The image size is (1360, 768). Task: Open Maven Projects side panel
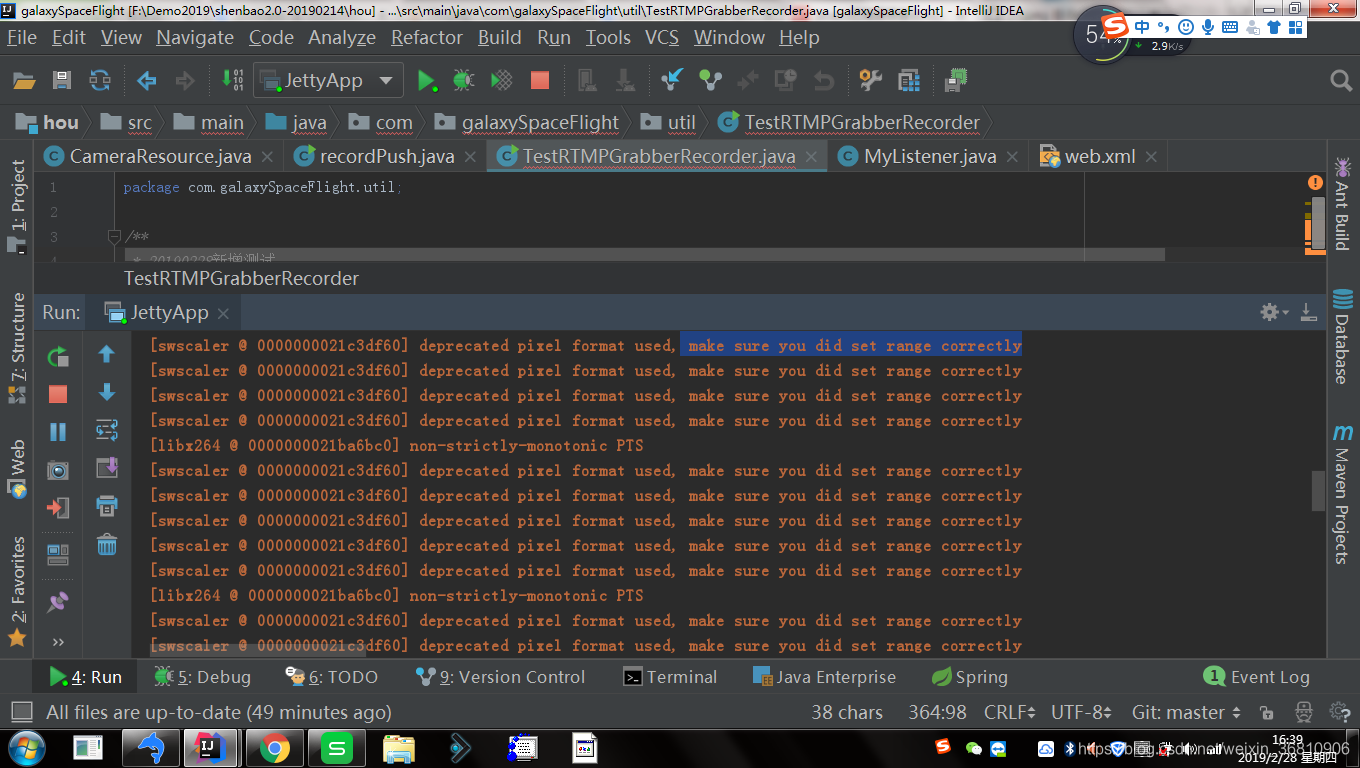click(x=1342, y=494)
